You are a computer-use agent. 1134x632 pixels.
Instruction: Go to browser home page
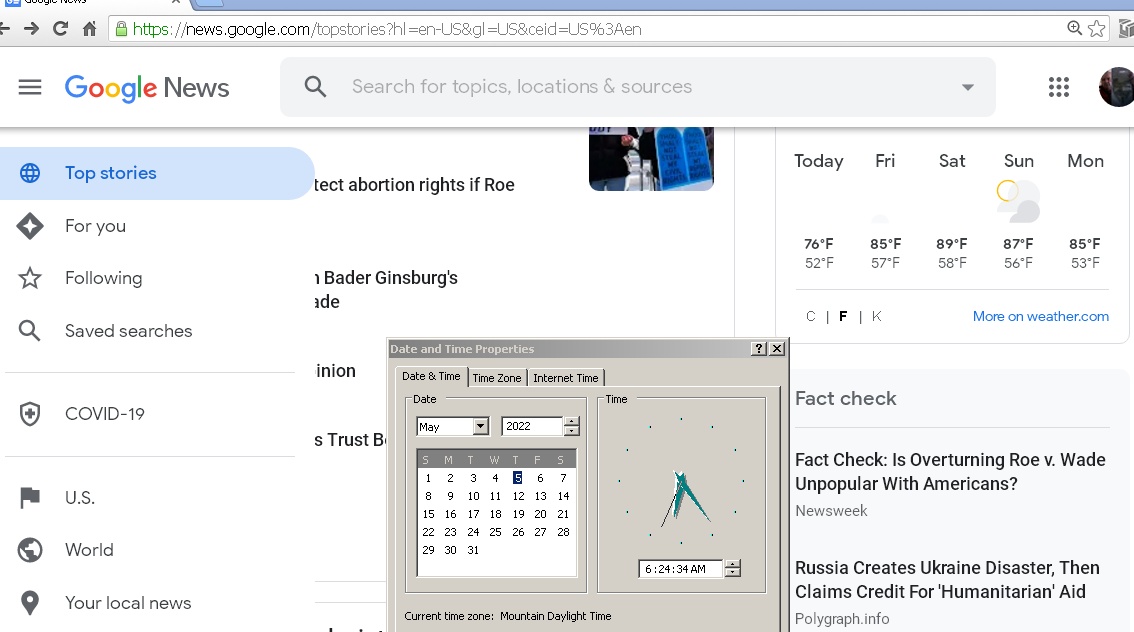[89, 29]
